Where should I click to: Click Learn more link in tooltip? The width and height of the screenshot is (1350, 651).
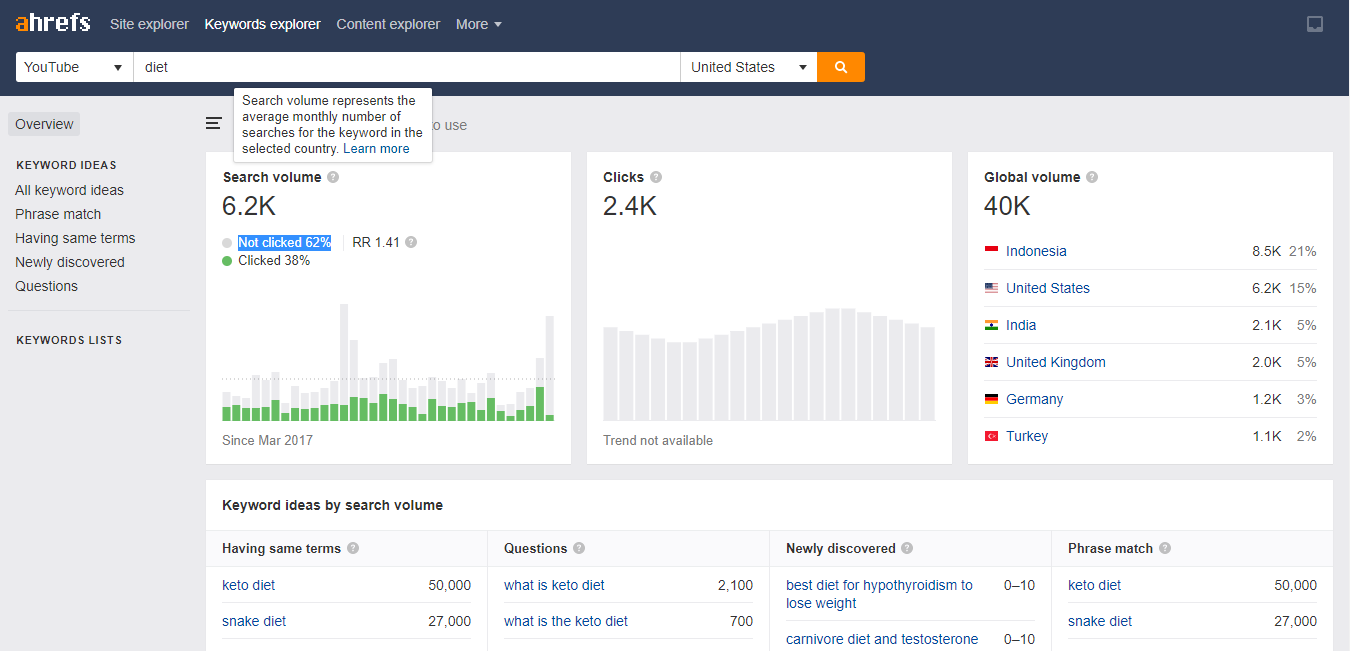click(376, 148)
